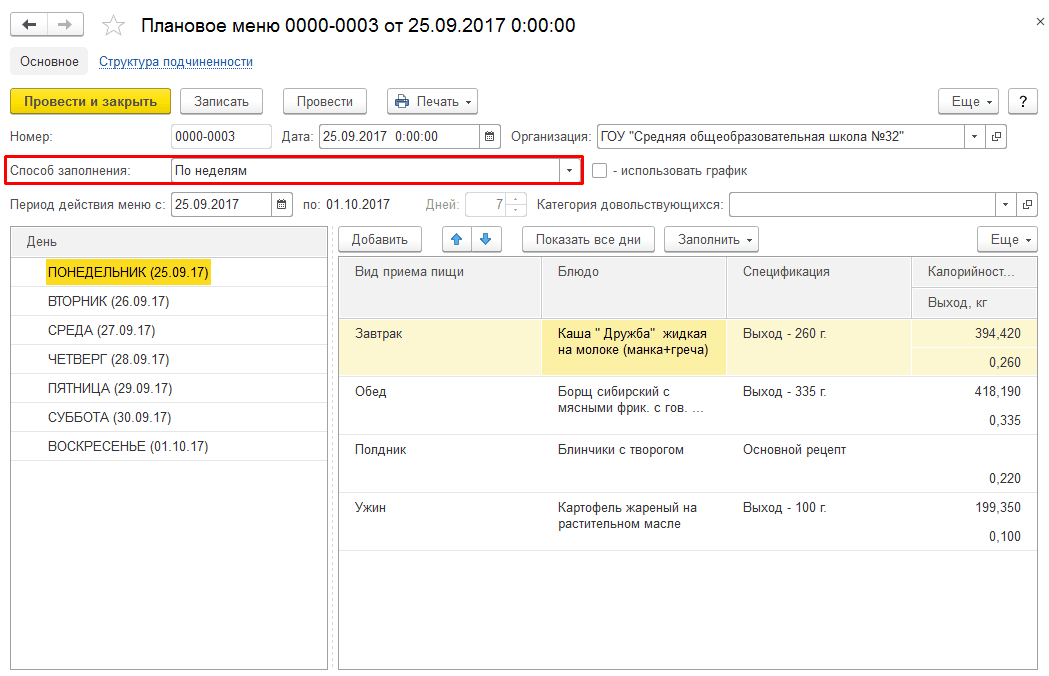
Task: Click Провести и закрыть button
Action: pyautogui.click(x=90, y=102)
